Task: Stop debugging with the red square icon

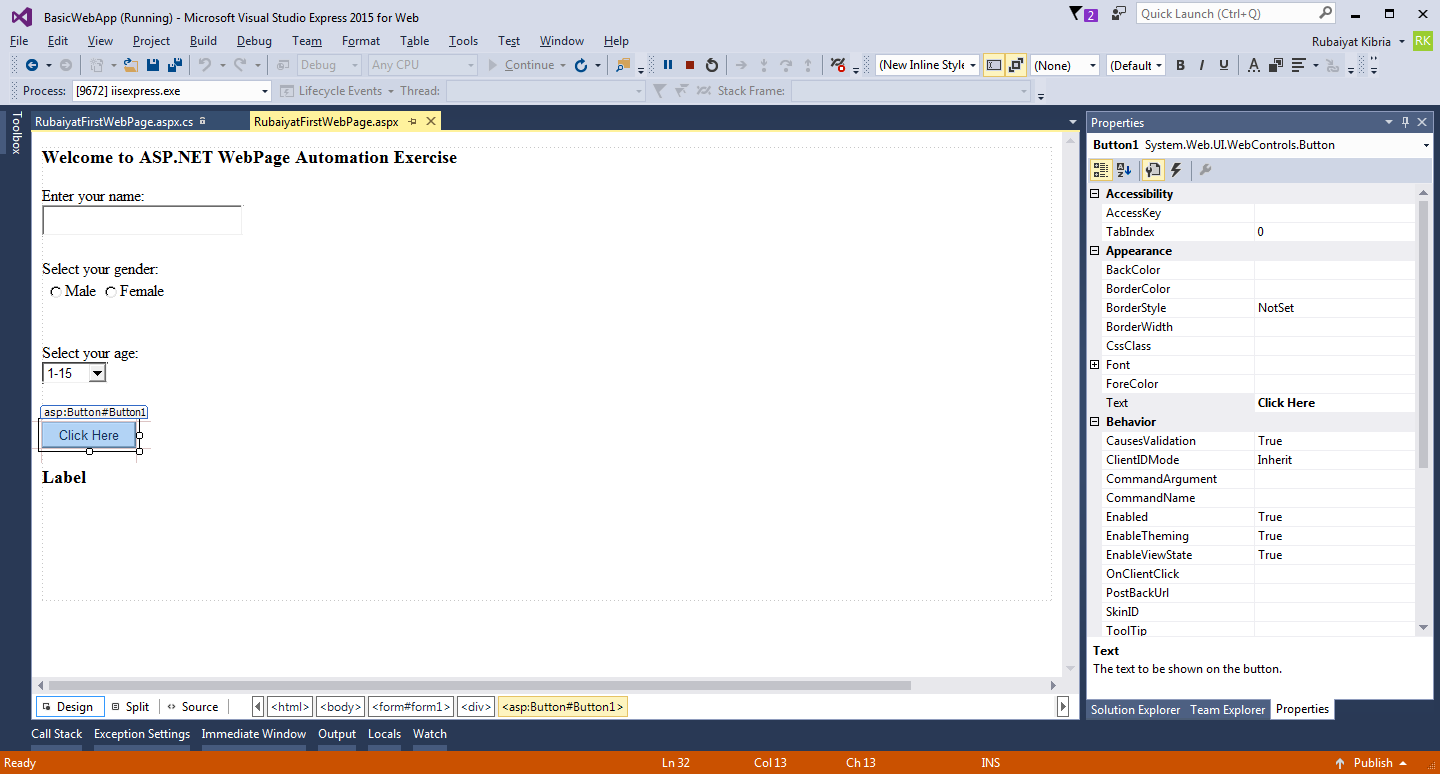Action: [x=690, y=65]
